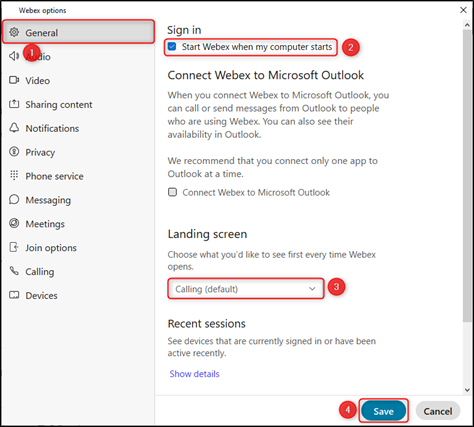This screenshot has height=427, width=474.
Task: Open the Privacy section
Action: tap(79, 152)
